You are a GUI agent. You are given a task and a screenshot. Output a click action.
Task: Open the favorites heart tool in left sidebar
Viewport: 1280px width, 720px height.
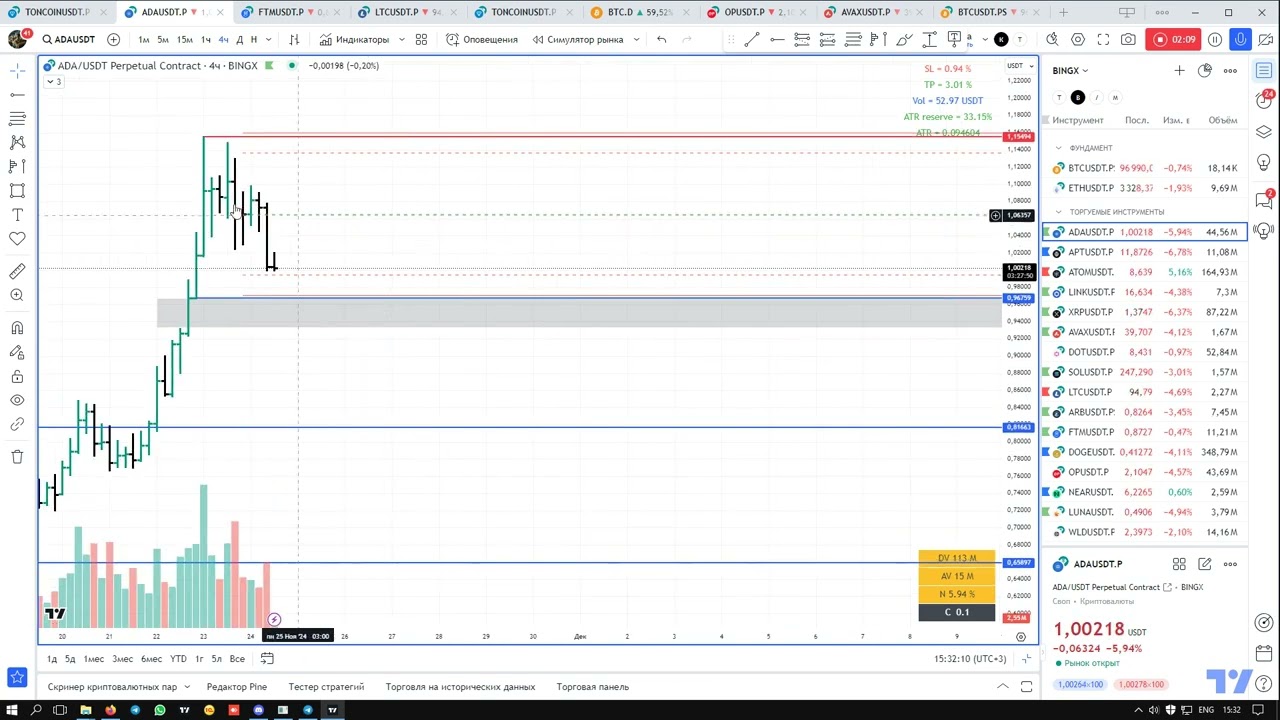(x=17, y=239)
